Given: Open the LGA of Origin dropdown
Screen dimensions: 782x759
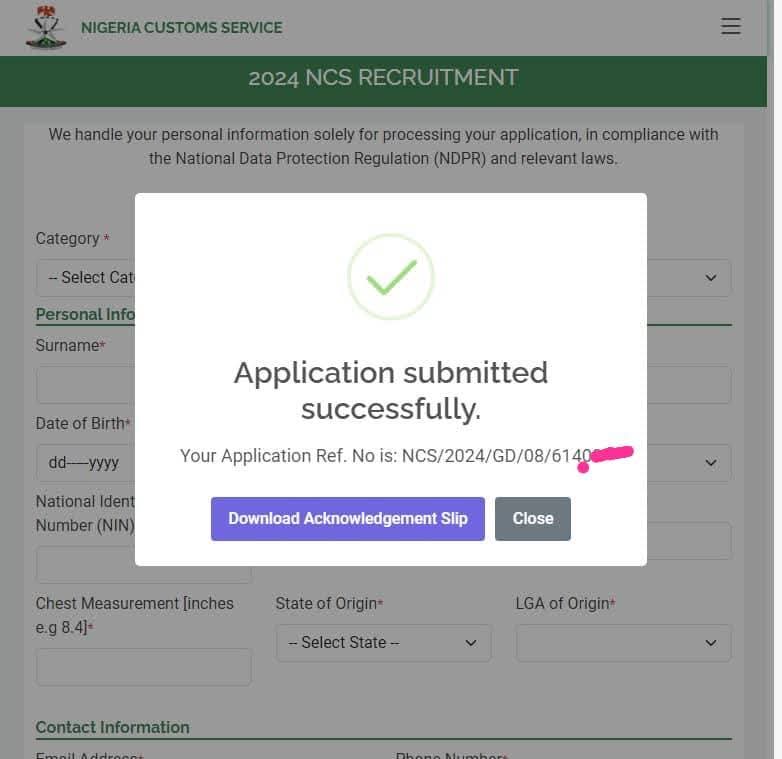Looking at the screenshot, I should click(x=623, y=643).
